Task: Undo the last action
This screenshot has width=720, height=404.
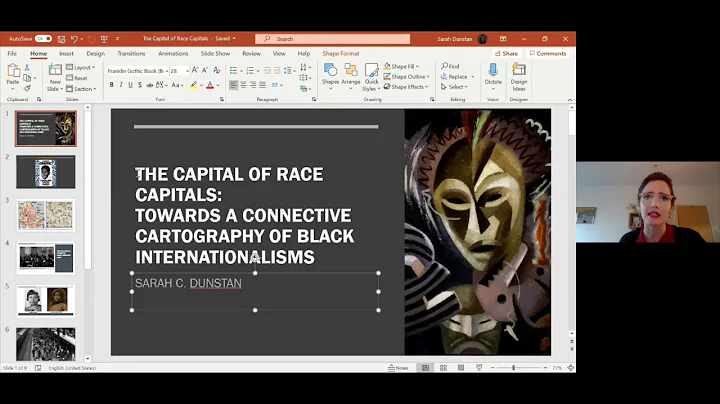Action: click(x=74, y=39)
